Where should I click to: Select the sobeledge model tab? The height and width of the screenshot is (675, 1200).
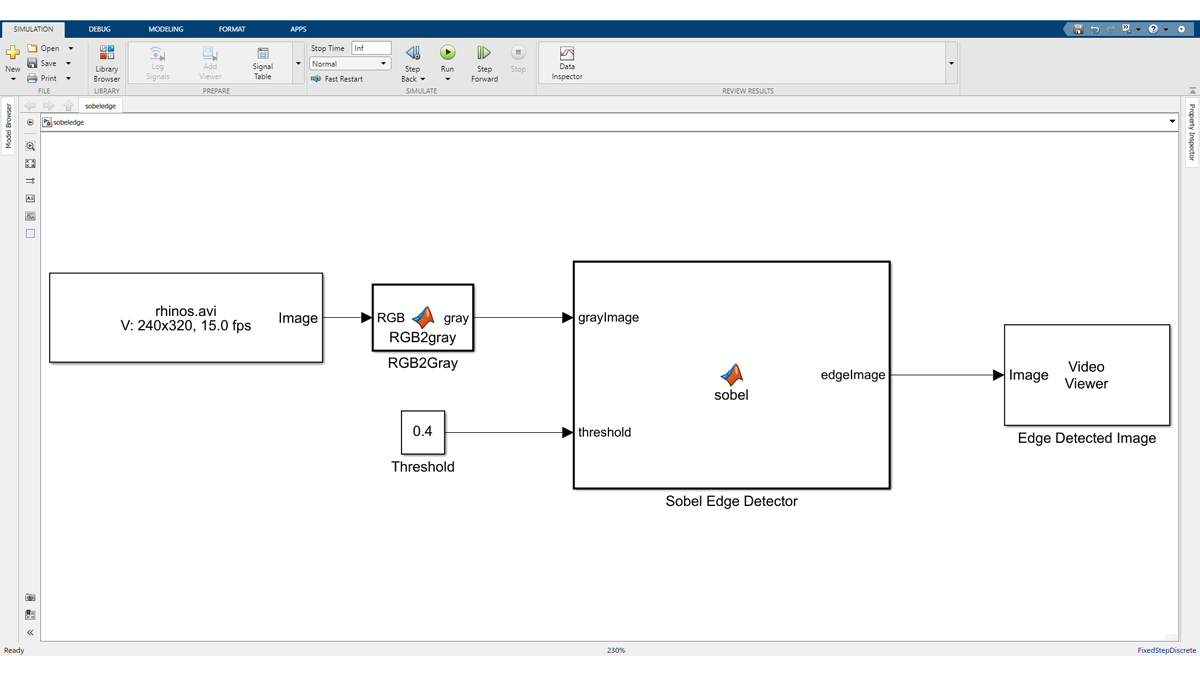(99, 105)
